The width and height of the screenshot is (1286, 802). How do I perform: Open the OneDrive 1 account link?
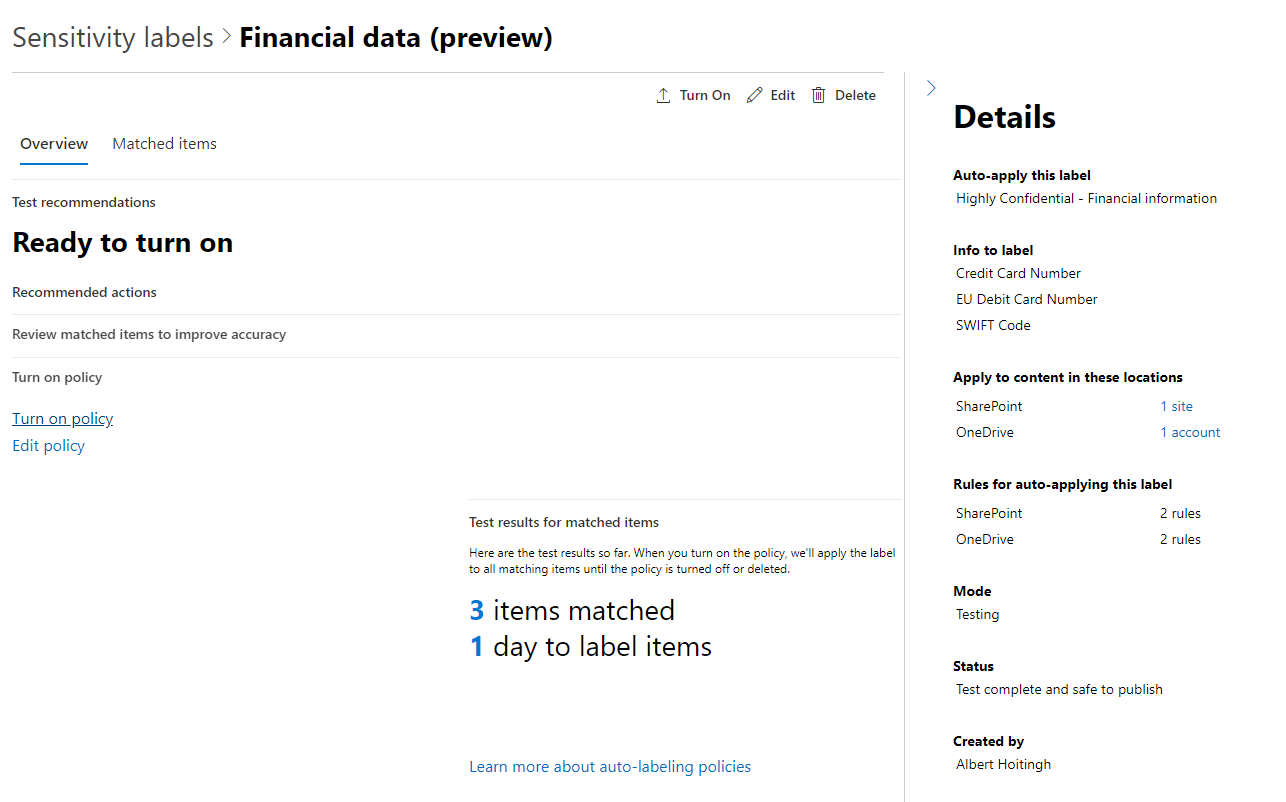click(x=1190, y=433)
